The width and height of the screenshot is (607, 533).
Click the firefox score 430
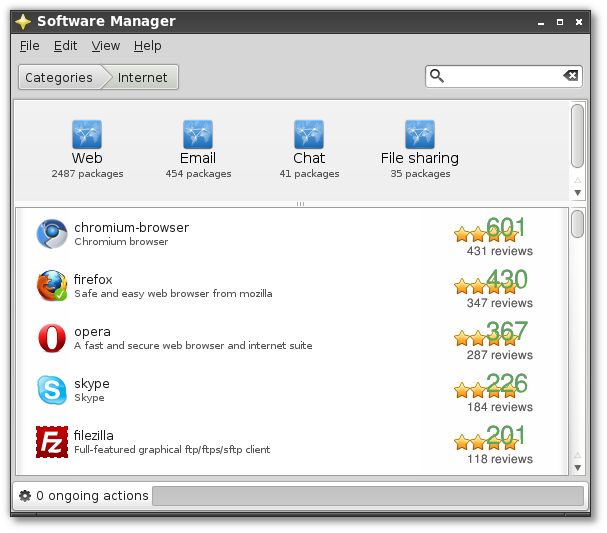pos(507,279)
